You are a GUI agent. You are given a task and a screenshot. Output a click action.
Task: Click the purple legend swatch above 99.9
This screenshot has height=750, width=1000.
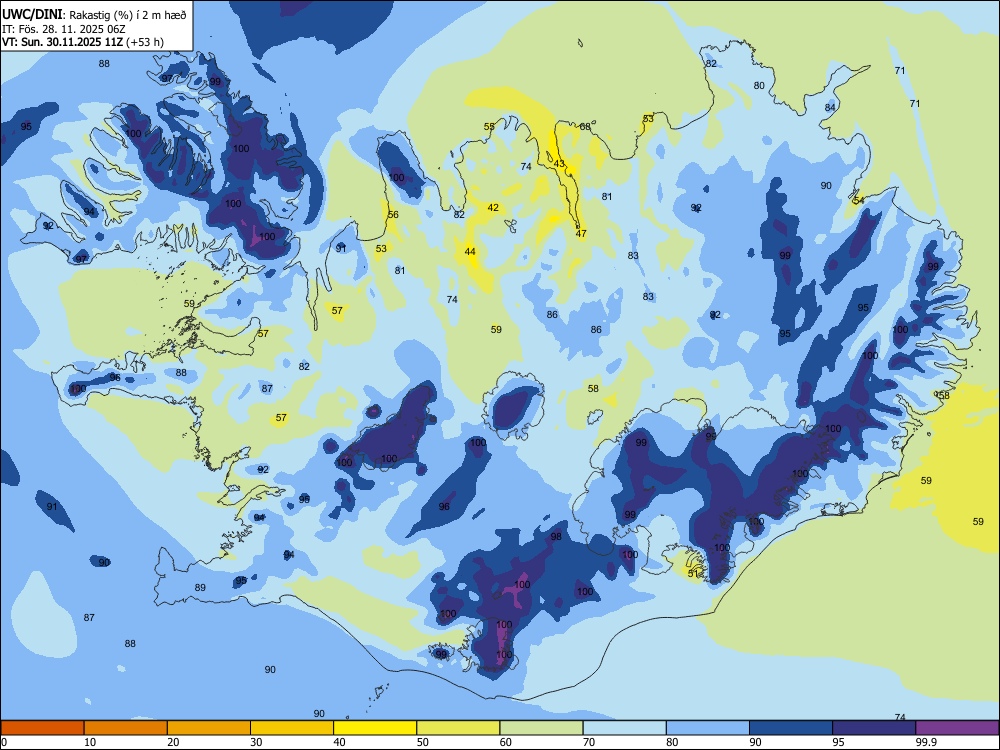[957, 728]
